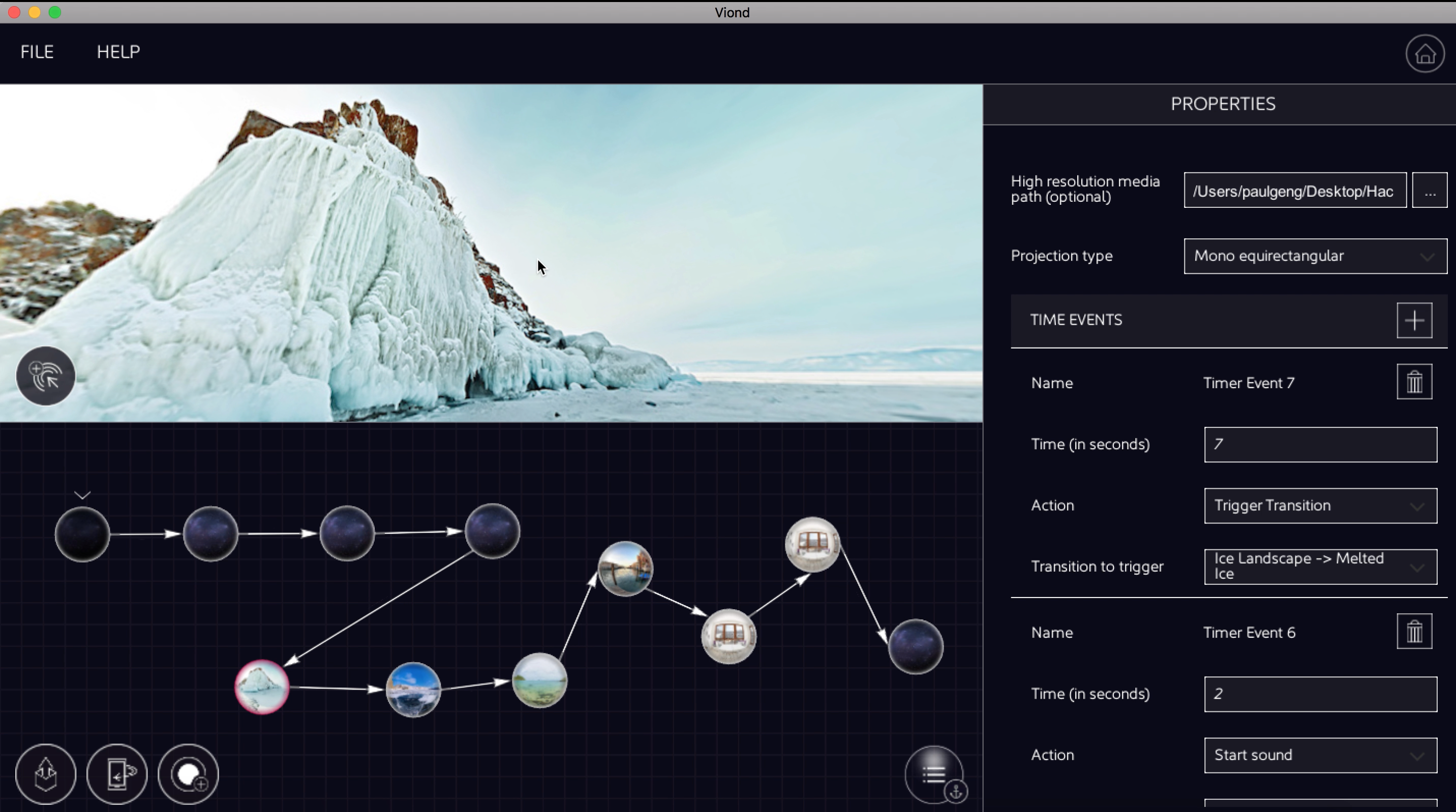This screenshot has height=812, width=1456.
Task: Click the browse media path button
Action: click(1430, 191)
